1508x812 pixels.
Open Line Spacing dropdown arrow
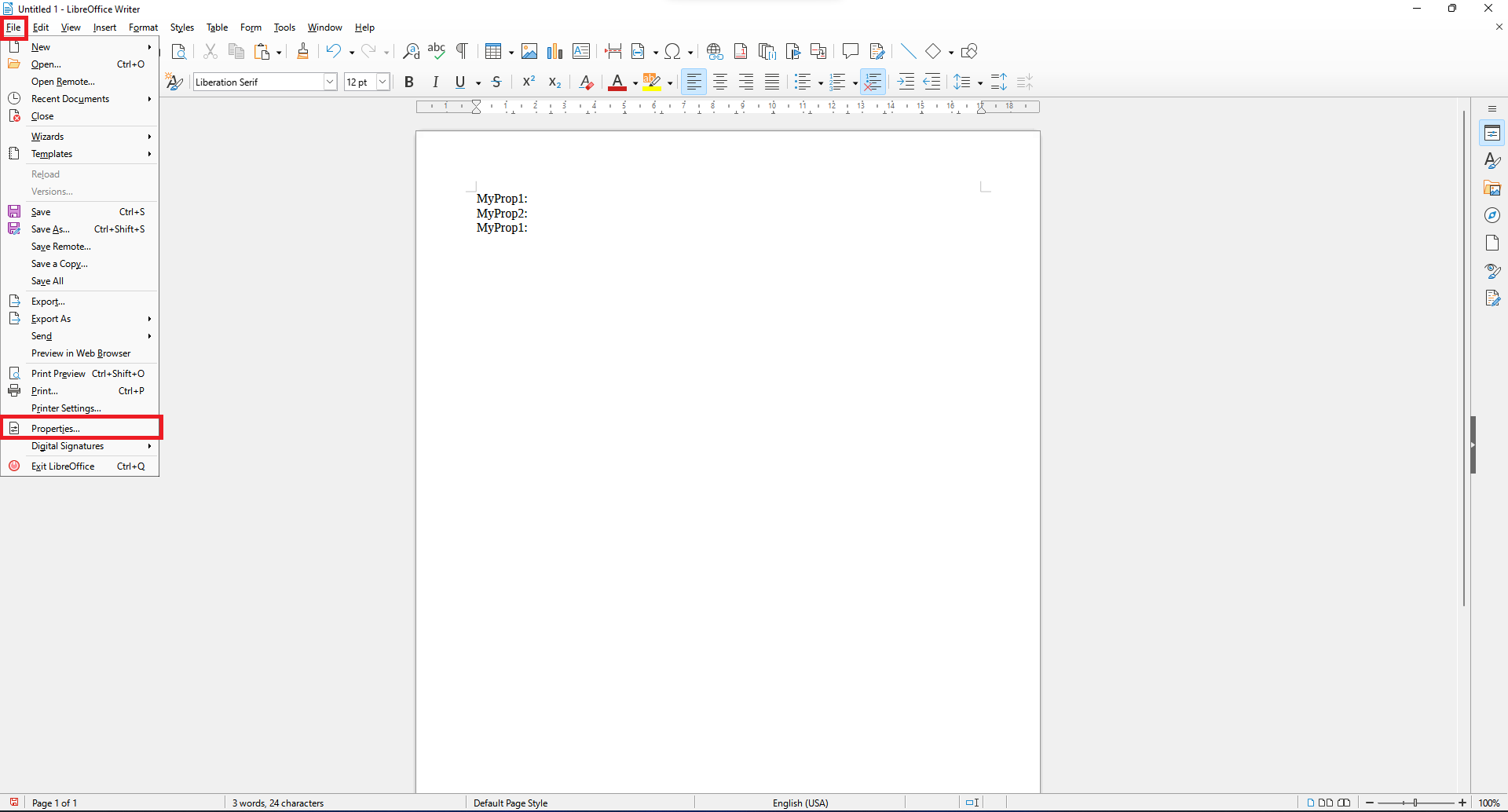pyautogui.click(x=979, y=82)
